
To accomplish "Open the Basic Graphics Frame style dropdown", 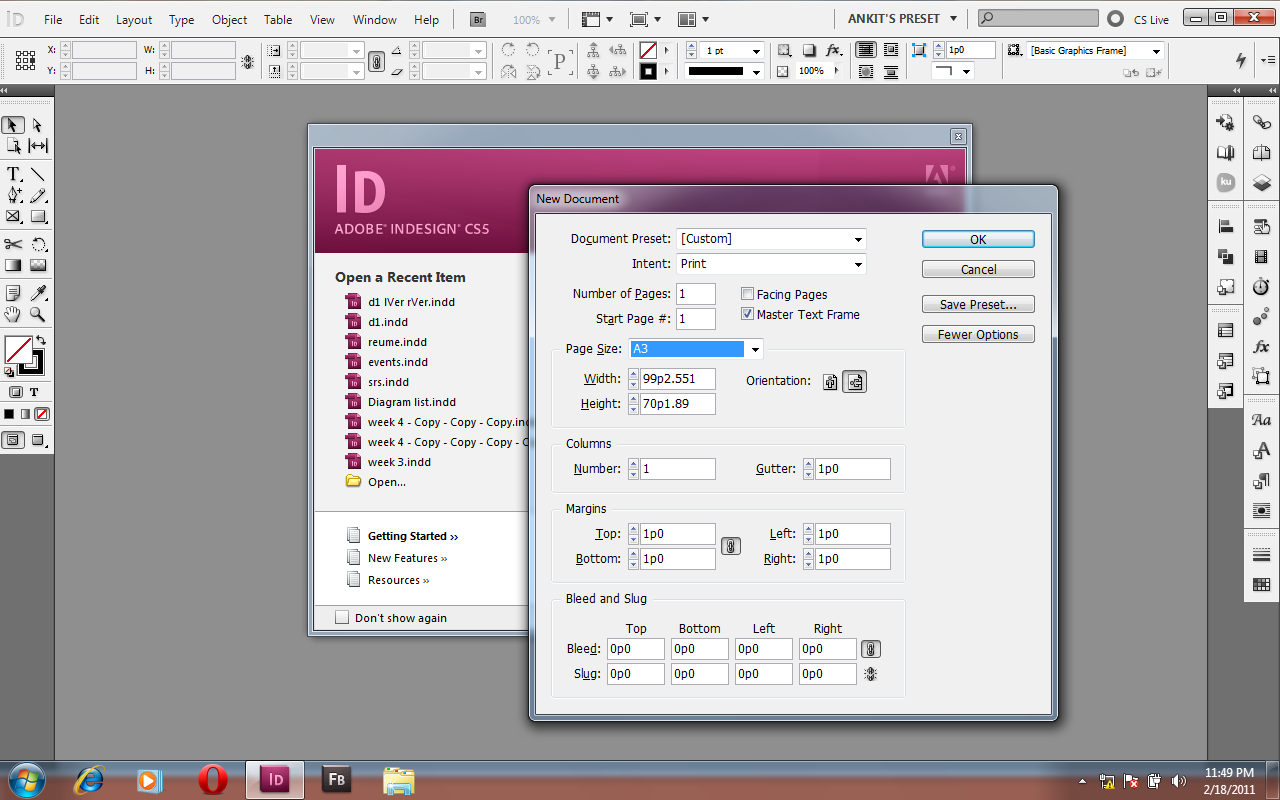I will (1096, 51).
